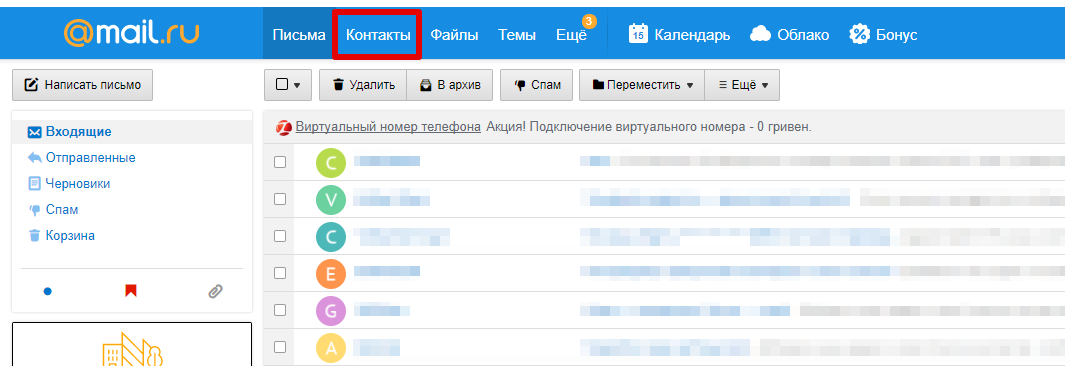The width and height of the screenshot is (1065, 366).
Task: Tick checkbox of the teal C email
Action: (280, 236)
